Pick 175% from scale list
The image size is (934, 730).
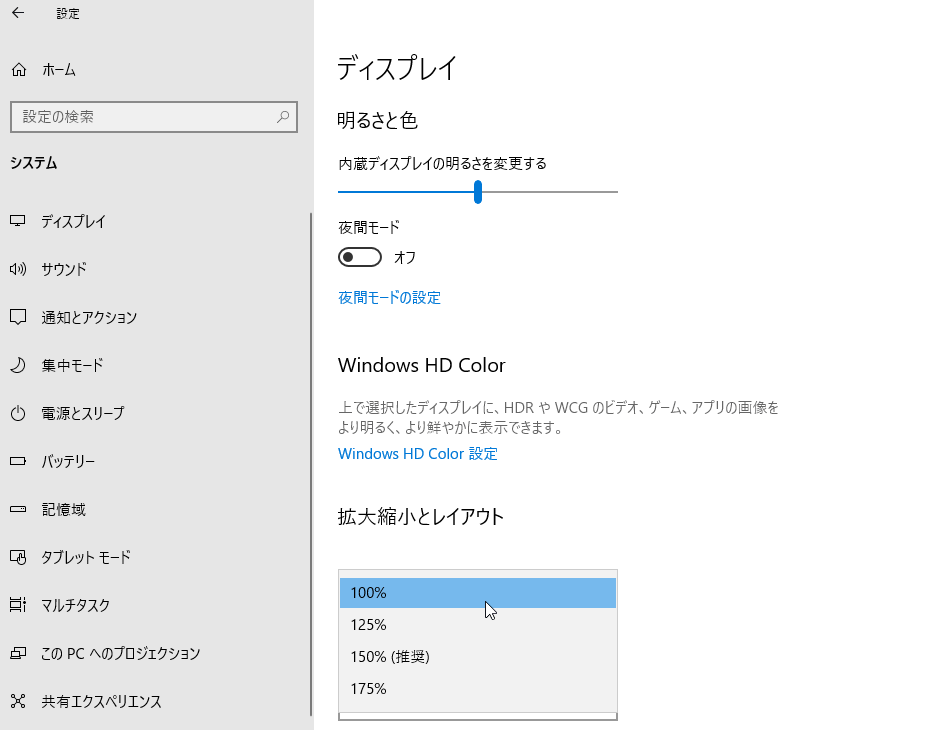click(477, 689)
